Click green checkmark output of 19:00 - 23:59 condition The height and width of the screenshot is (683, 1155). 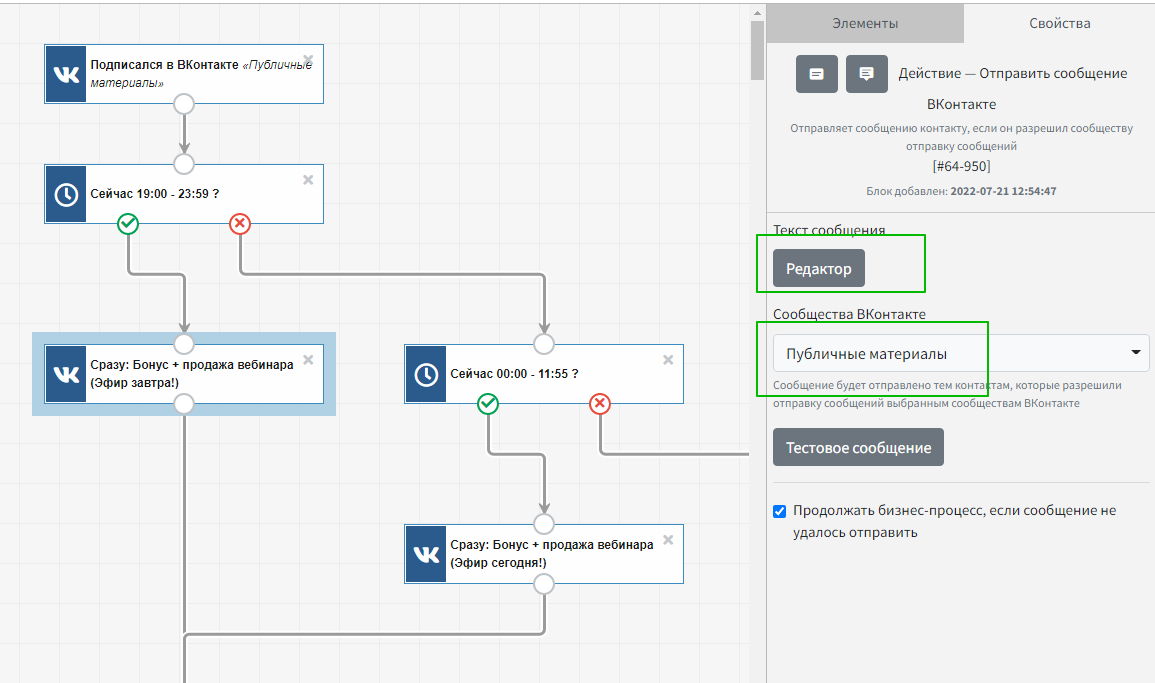(x=128, y=223)
